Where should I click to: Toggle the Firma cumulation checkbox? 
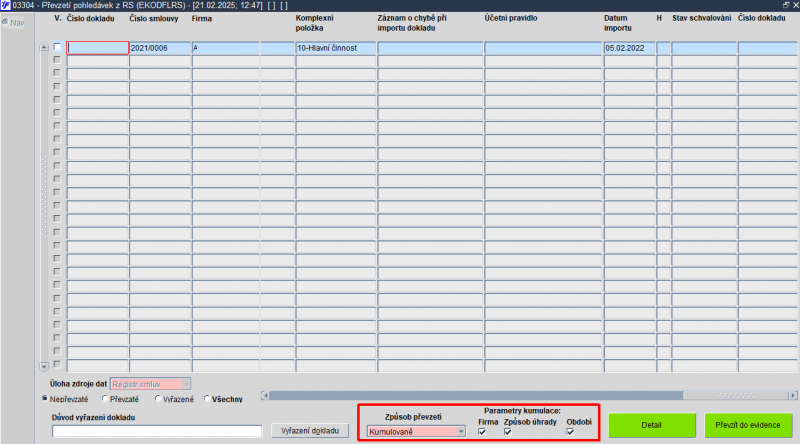click(x=482, y=432)
